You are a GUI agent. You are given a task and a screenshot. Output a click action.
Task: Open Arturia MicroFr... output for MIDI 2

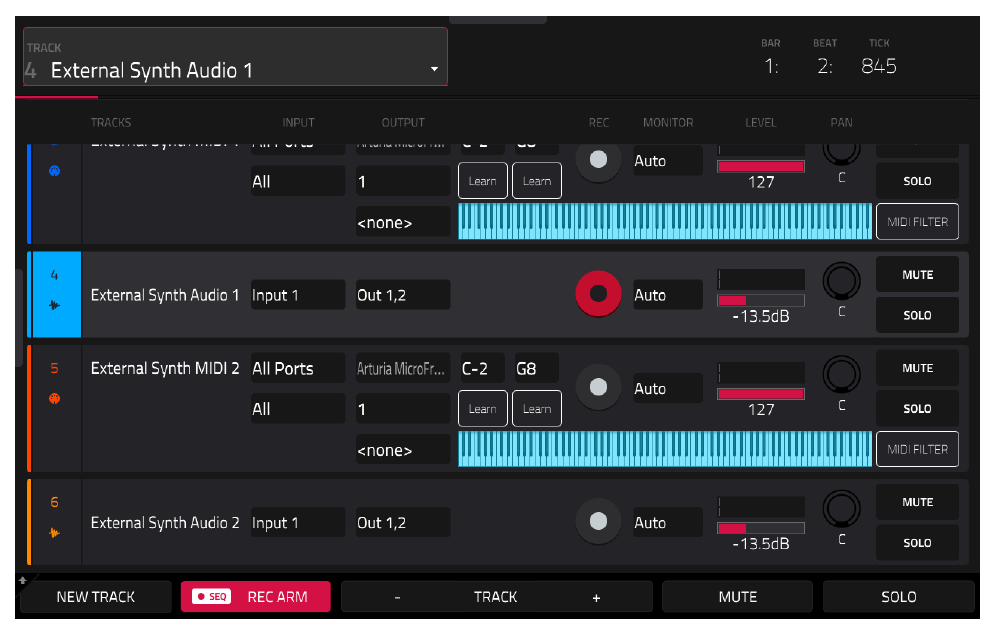tap(403, 369)
